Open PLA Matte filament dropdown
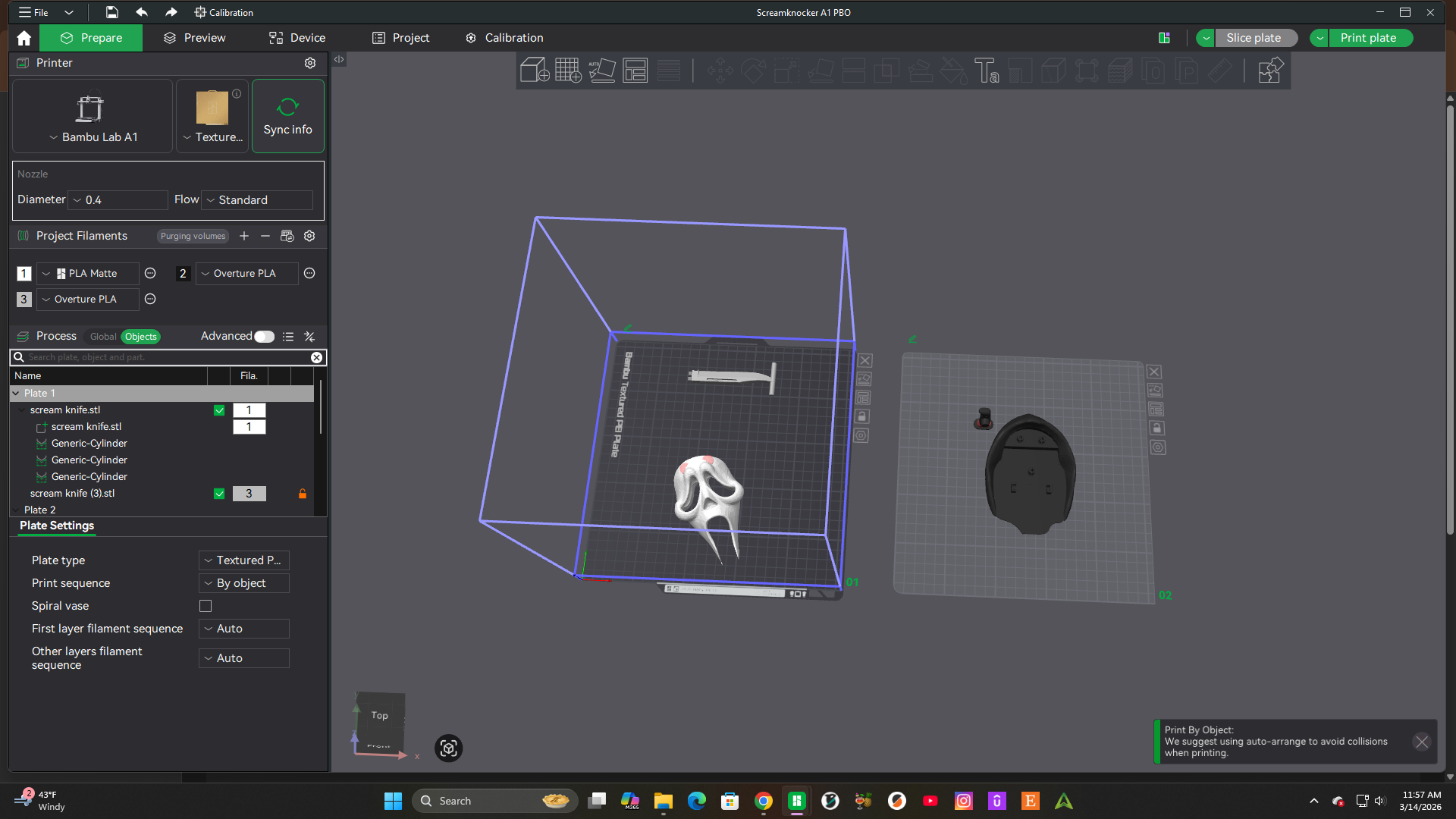 coord(88,273)
